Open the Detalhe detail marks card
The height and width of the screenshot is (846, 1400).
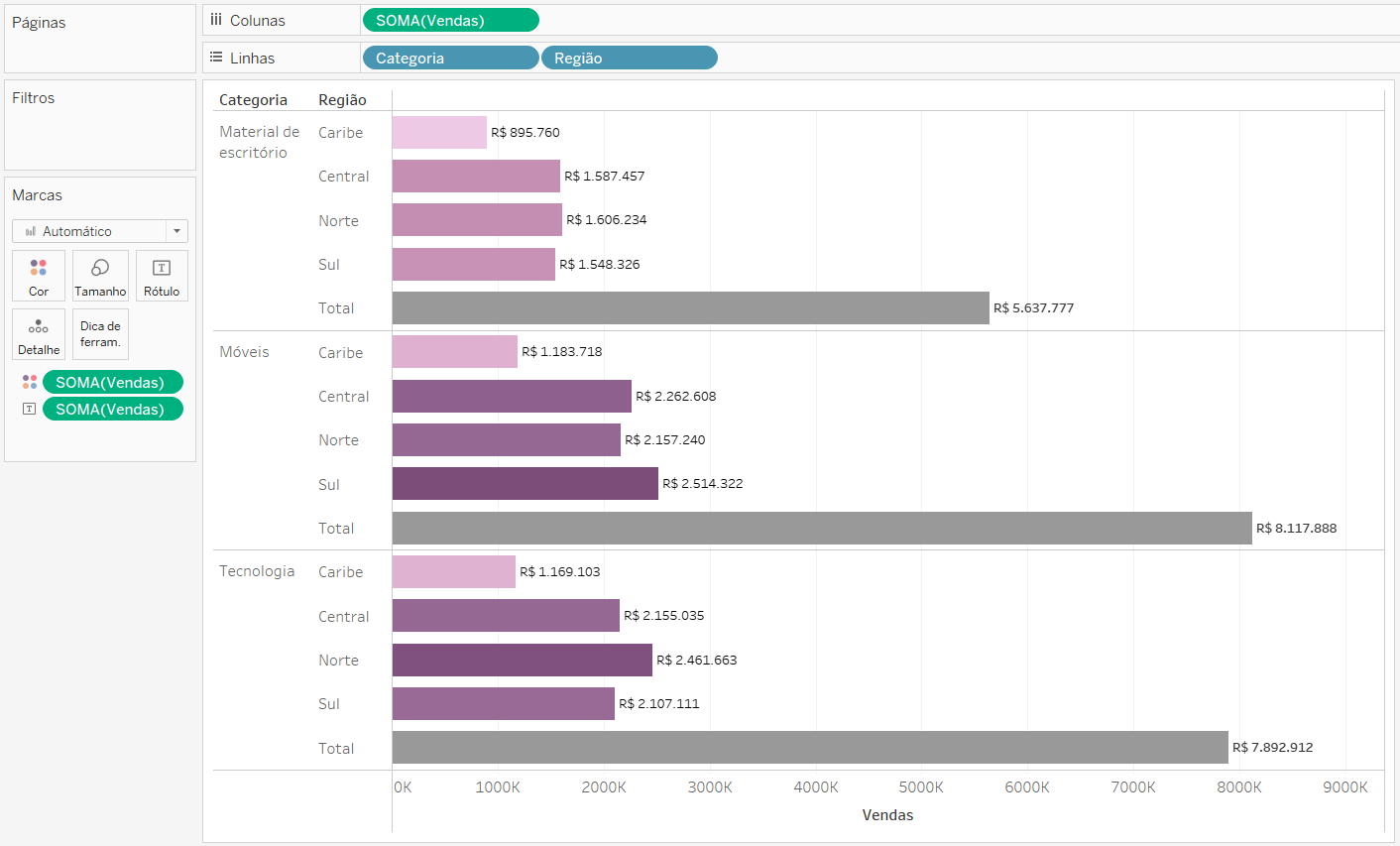pos(39,334)
